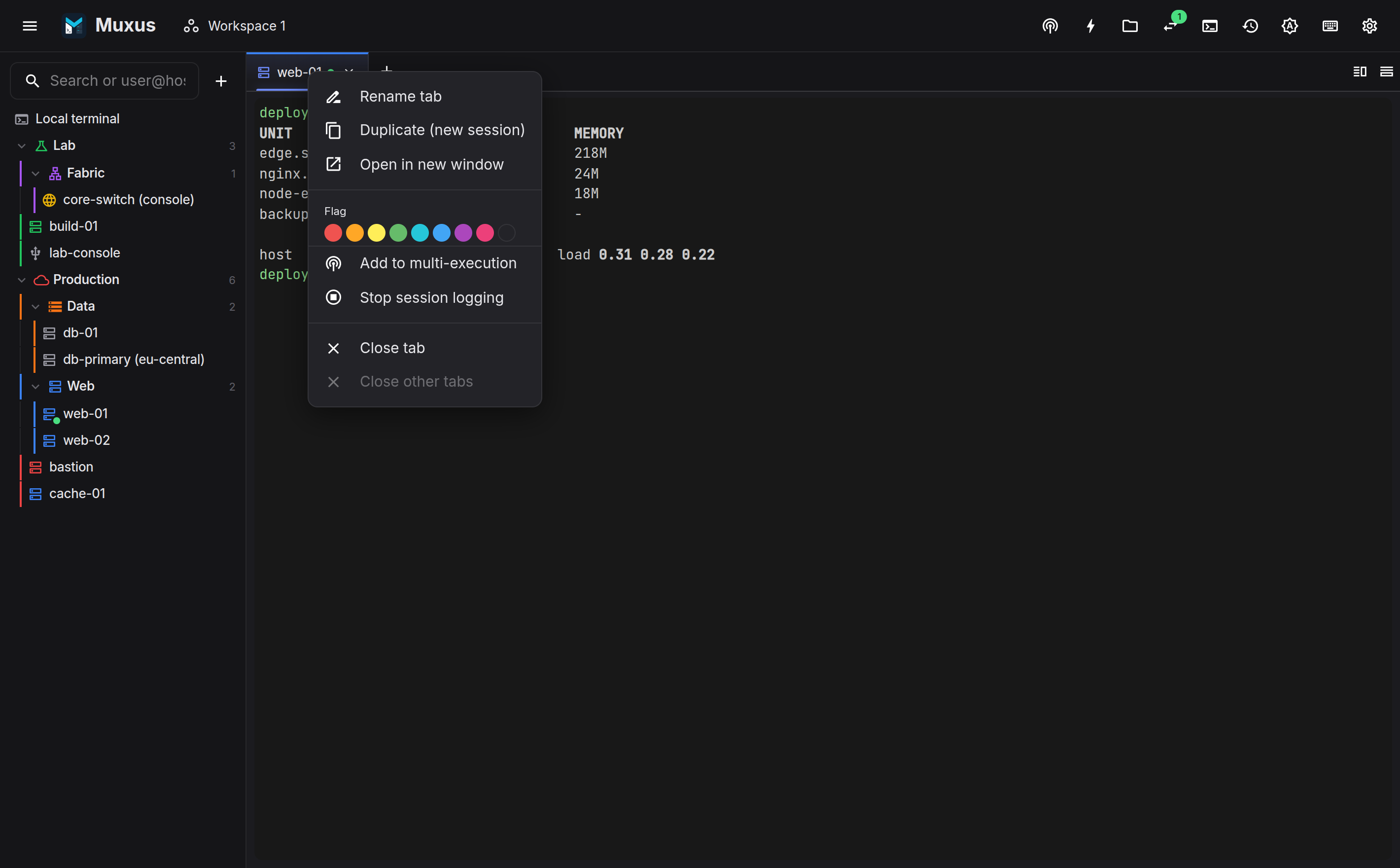
Task: Click the Open in new window icon
Action: tap(333, 164)
